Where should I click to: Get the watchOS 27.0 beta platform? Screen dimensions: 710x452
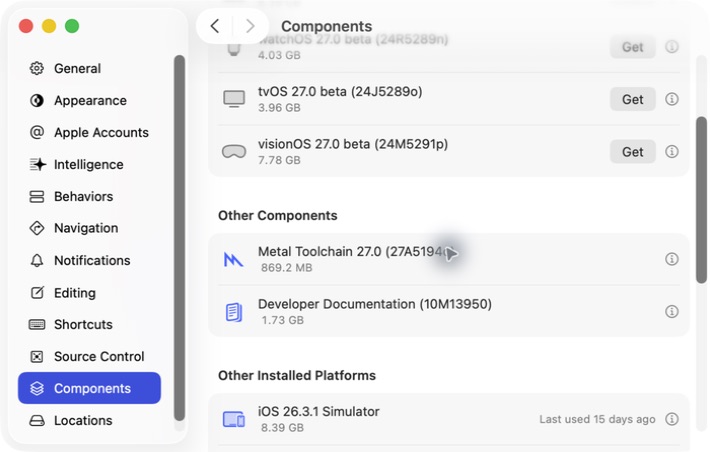[x=633, y=47]
